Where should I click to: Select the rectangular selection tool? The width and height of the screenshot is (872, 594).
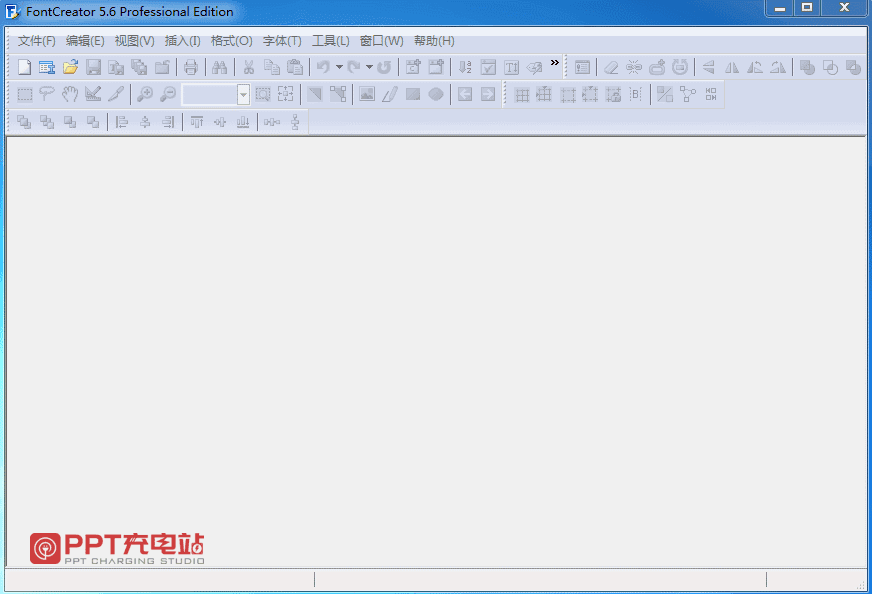click(24, 95)
